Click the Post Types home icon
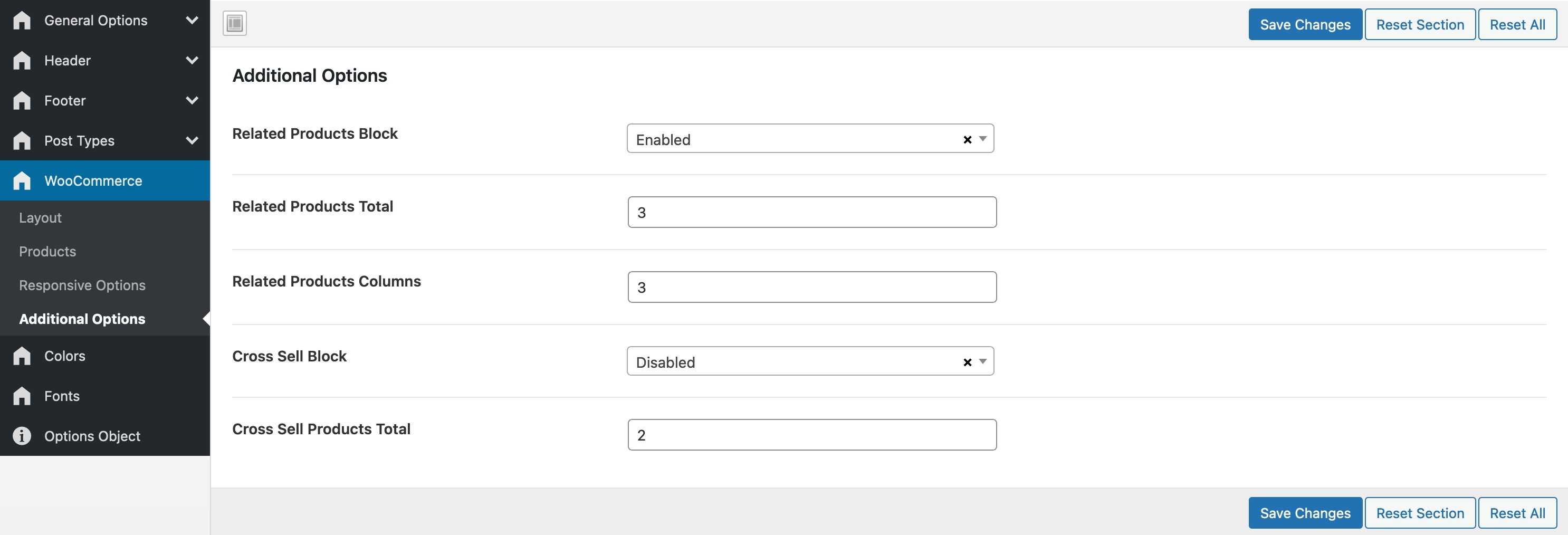Image resolution: width=1568 pixels, height=535 pixels. click(22, 140)
